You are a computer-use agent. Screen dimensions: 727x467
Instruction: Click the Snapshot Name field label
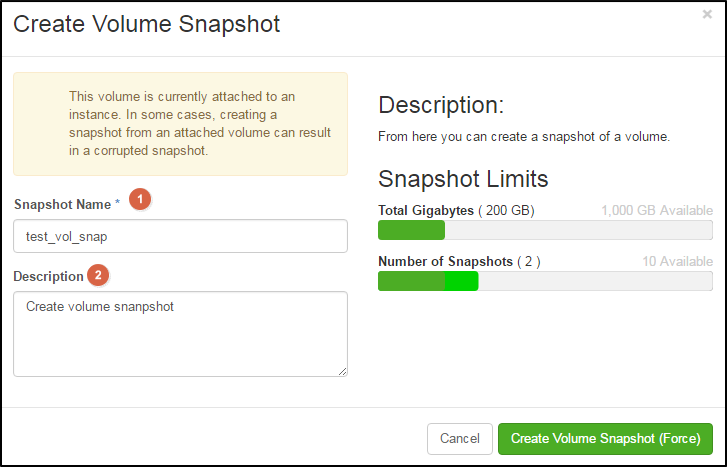[63, 205]
